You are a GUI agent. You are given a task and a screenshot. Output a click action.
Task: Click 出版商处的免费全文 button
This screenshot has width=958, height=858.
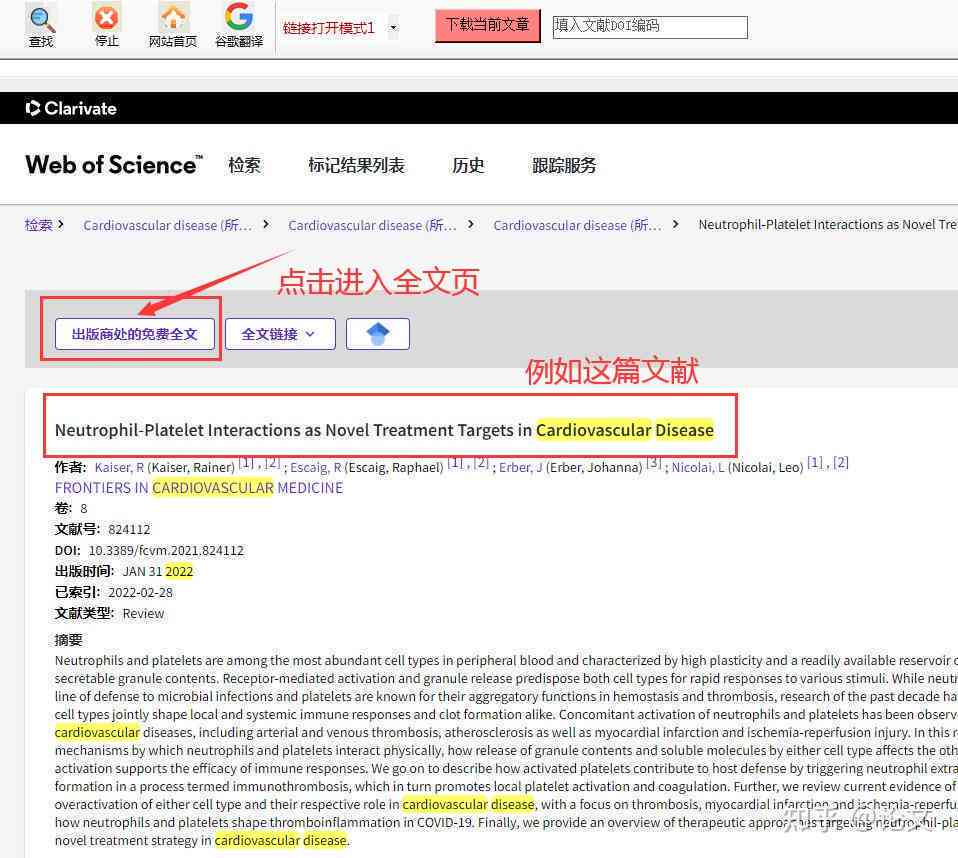[x=134, y=334]
